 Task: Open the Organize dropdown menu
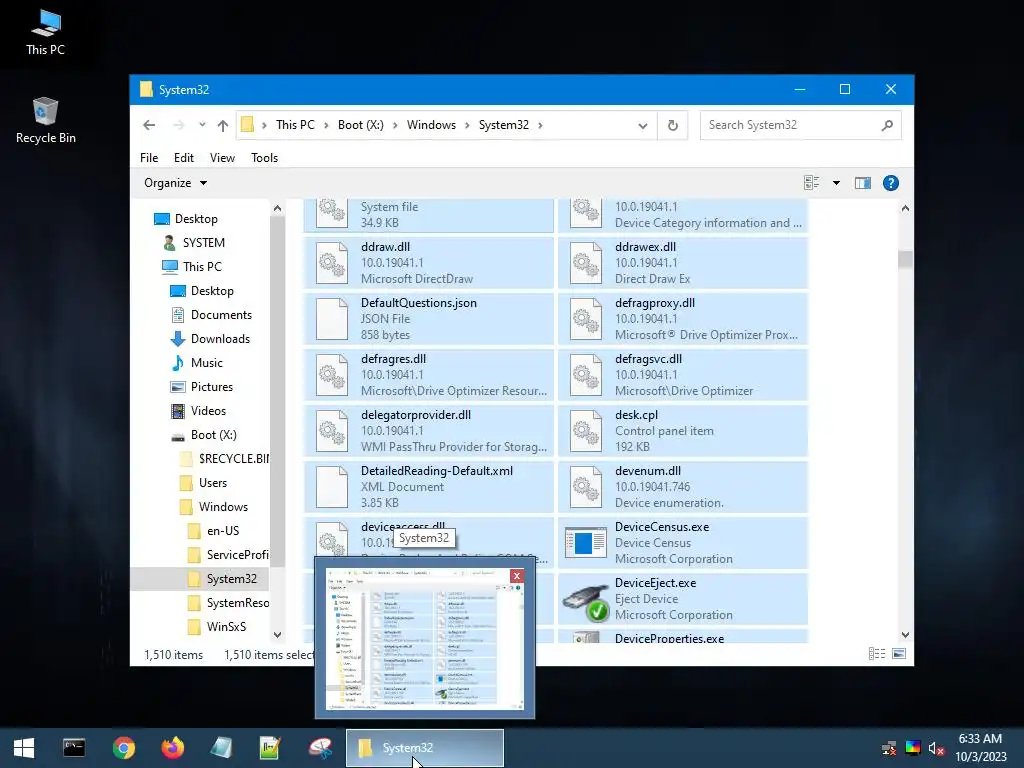[175, 183]
